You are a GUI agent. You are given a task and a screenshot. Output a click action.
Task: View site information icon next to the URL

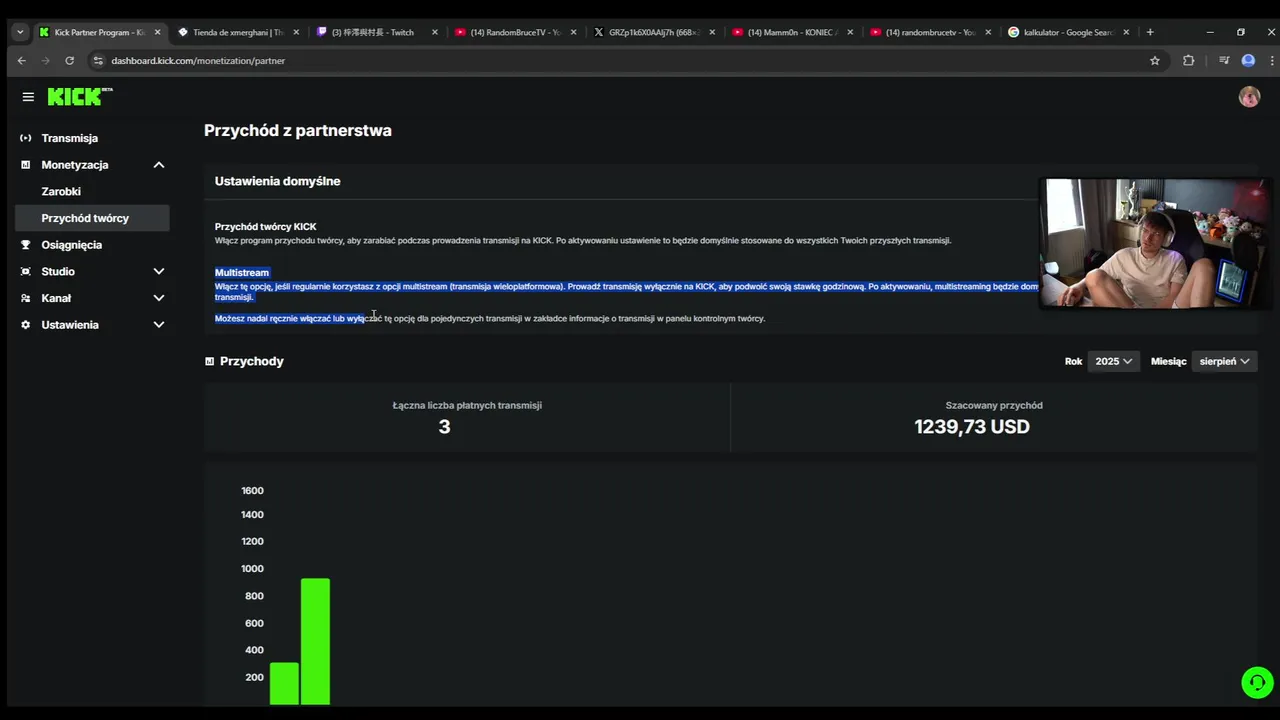click(x=97, y=60)
